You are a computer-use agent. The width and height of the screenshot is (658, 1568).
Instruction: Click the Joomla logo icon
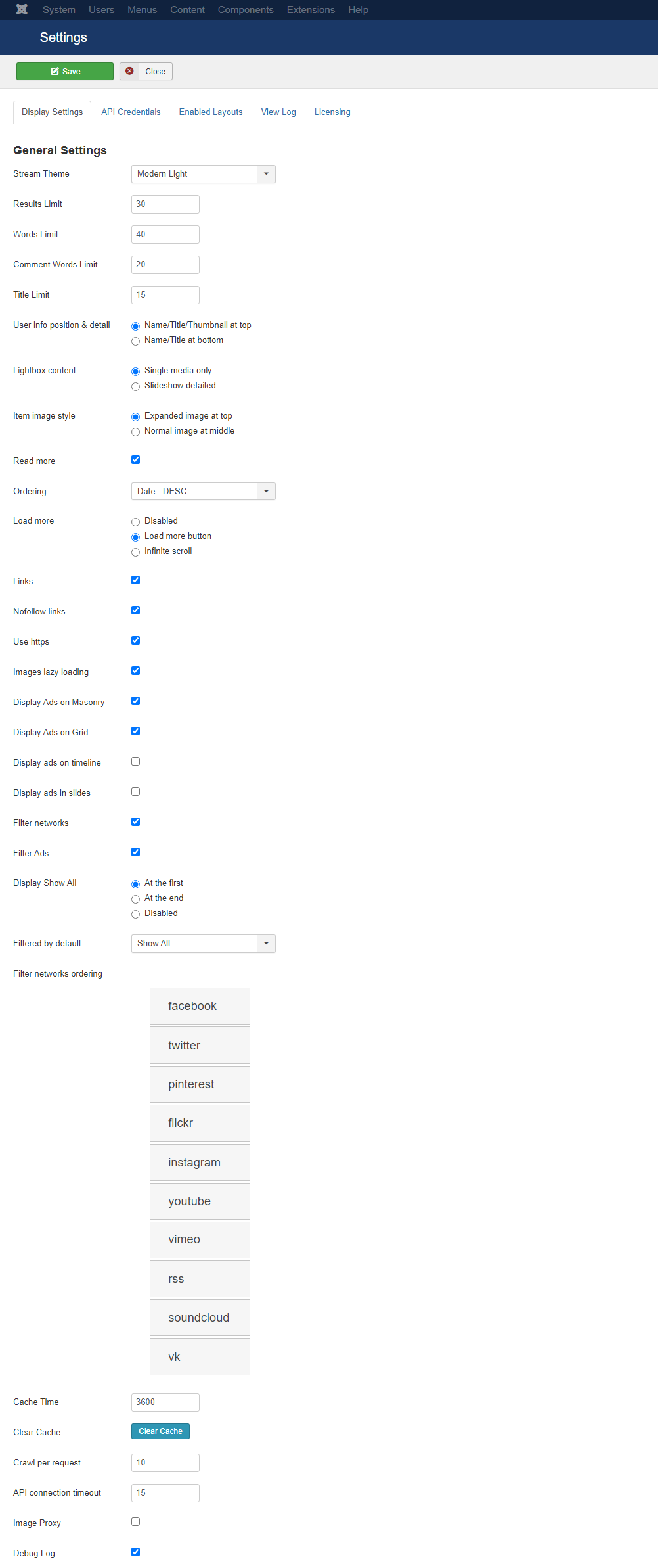(22, 9)
